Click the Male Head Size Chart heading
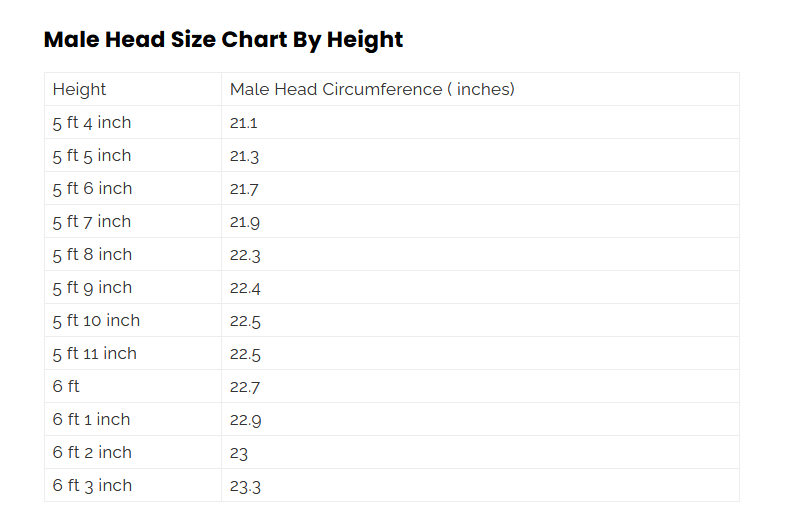786x515 pixels. point(223,40)
